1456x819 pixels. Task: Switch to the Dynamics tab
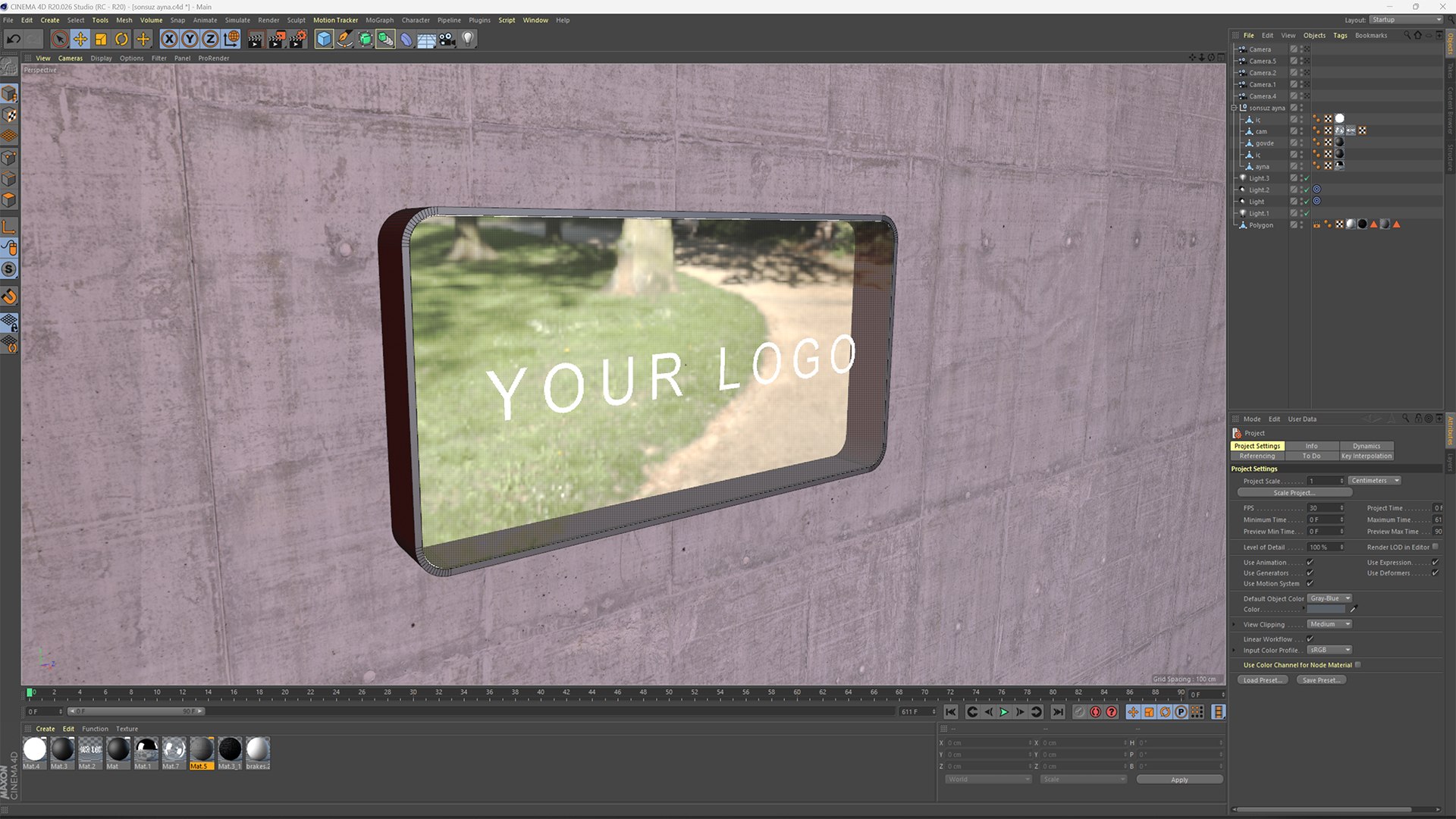tap(1366, 446)
